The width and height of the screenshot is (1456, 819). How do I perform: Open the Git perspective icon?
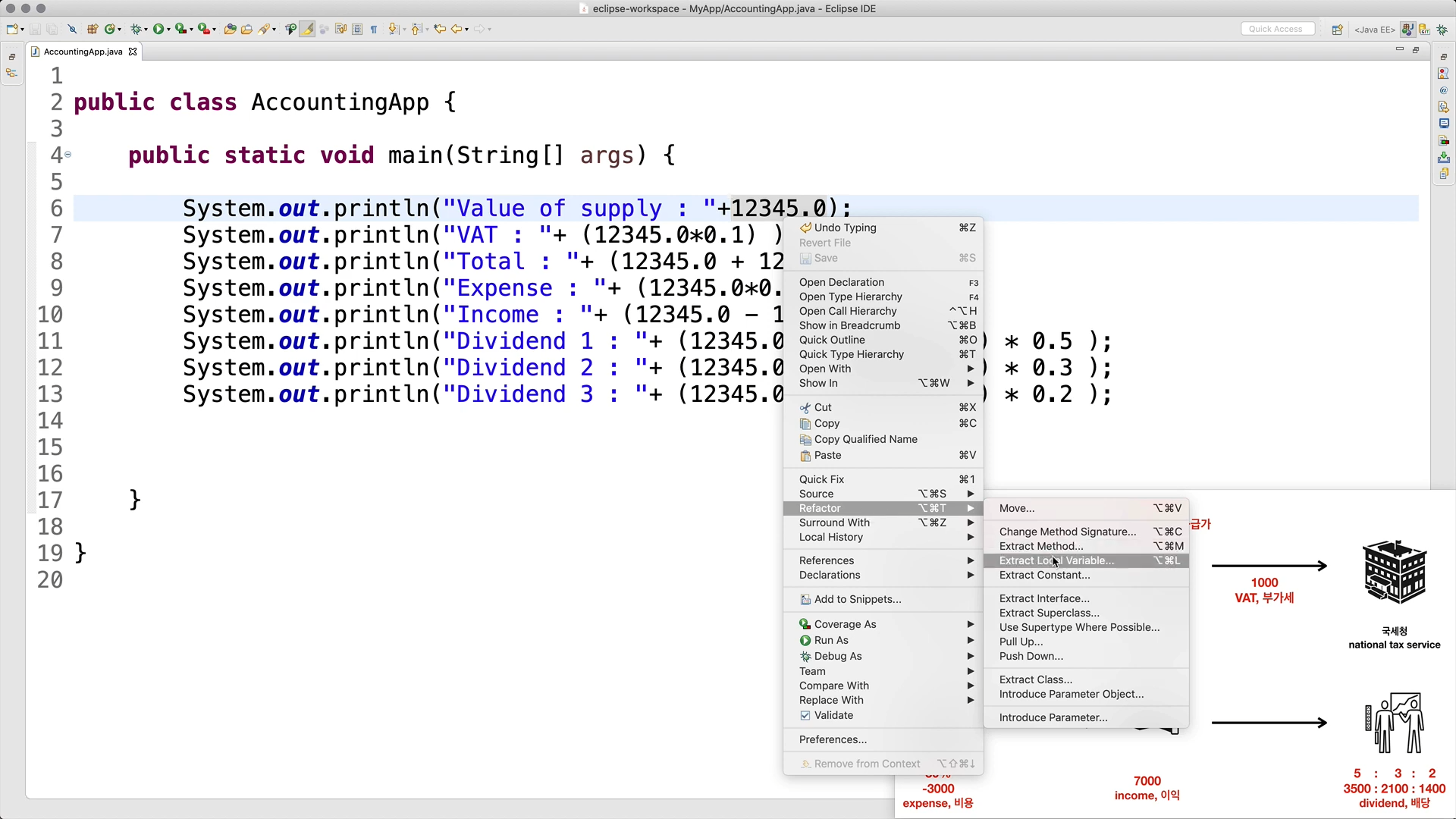click(x=1425, y=30)
